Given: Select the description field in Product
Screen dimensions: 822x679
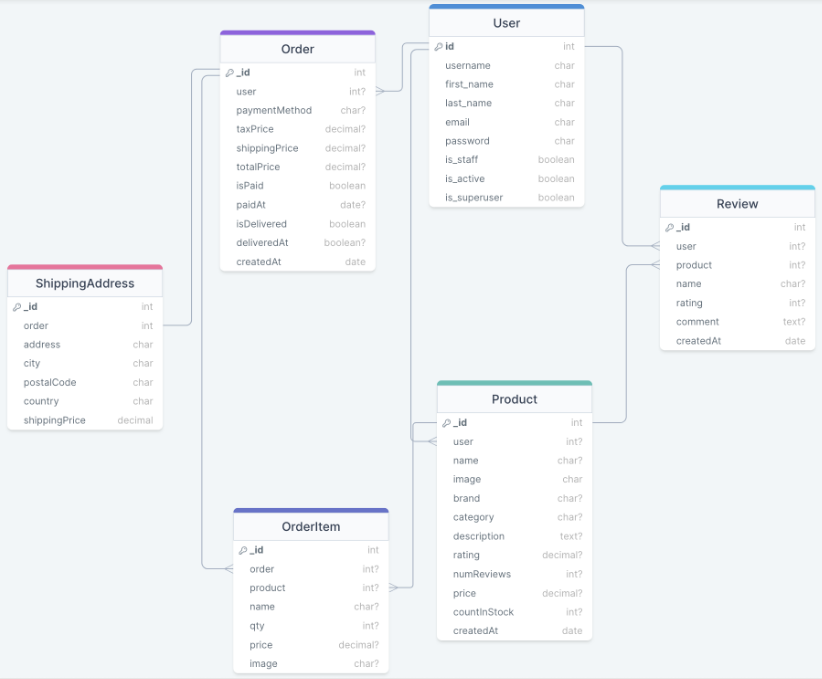Looking at the screenshot, I should (x=514, y=536).
